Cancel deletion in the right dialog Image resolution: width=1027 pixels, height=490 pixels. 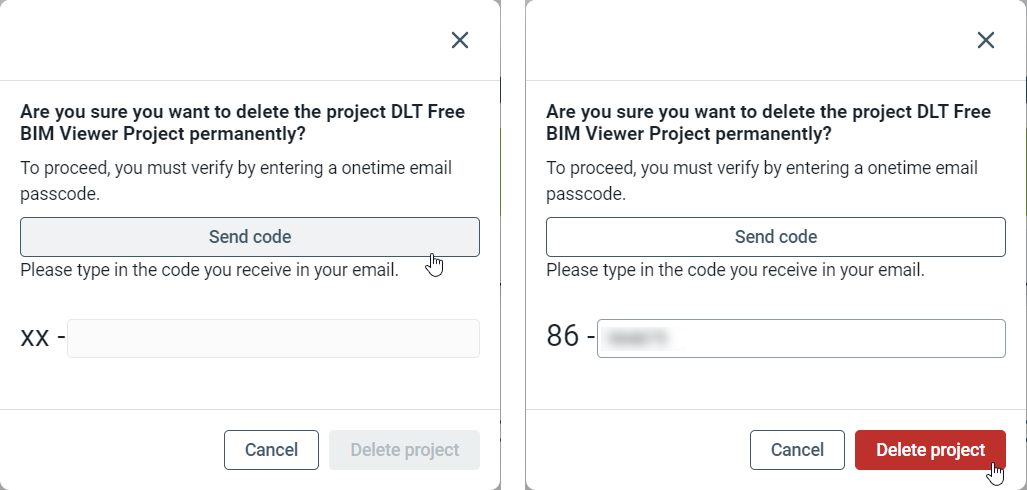click(797, 450)
